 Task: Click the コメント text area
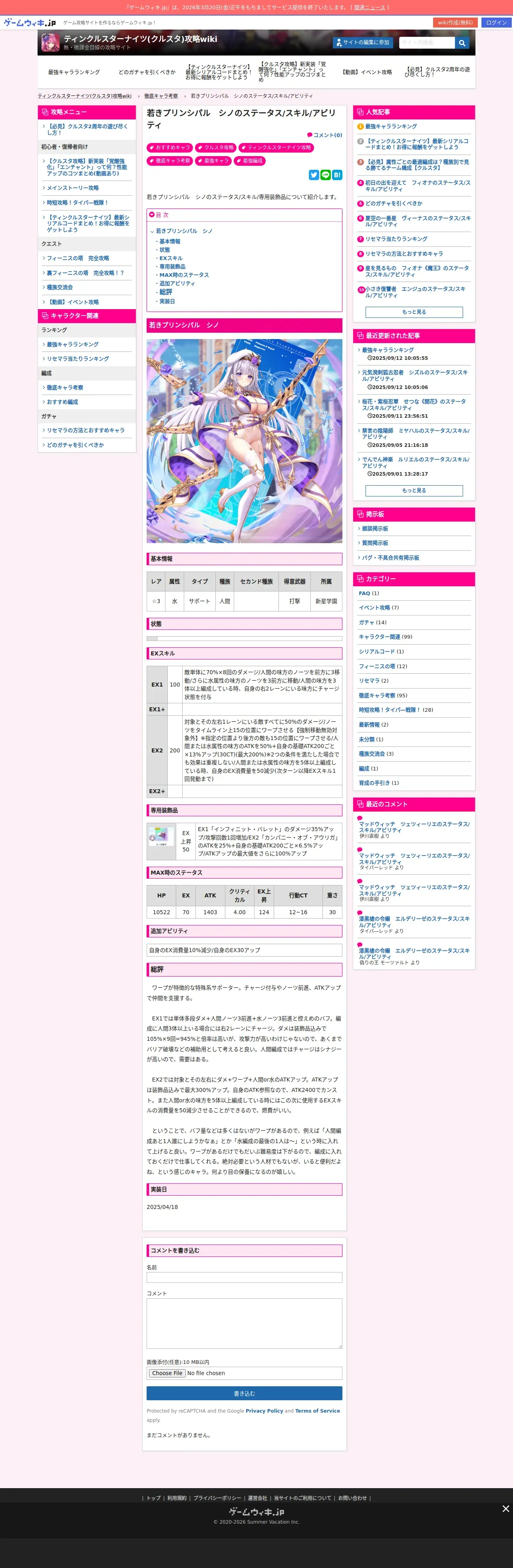coord(245,1323)
